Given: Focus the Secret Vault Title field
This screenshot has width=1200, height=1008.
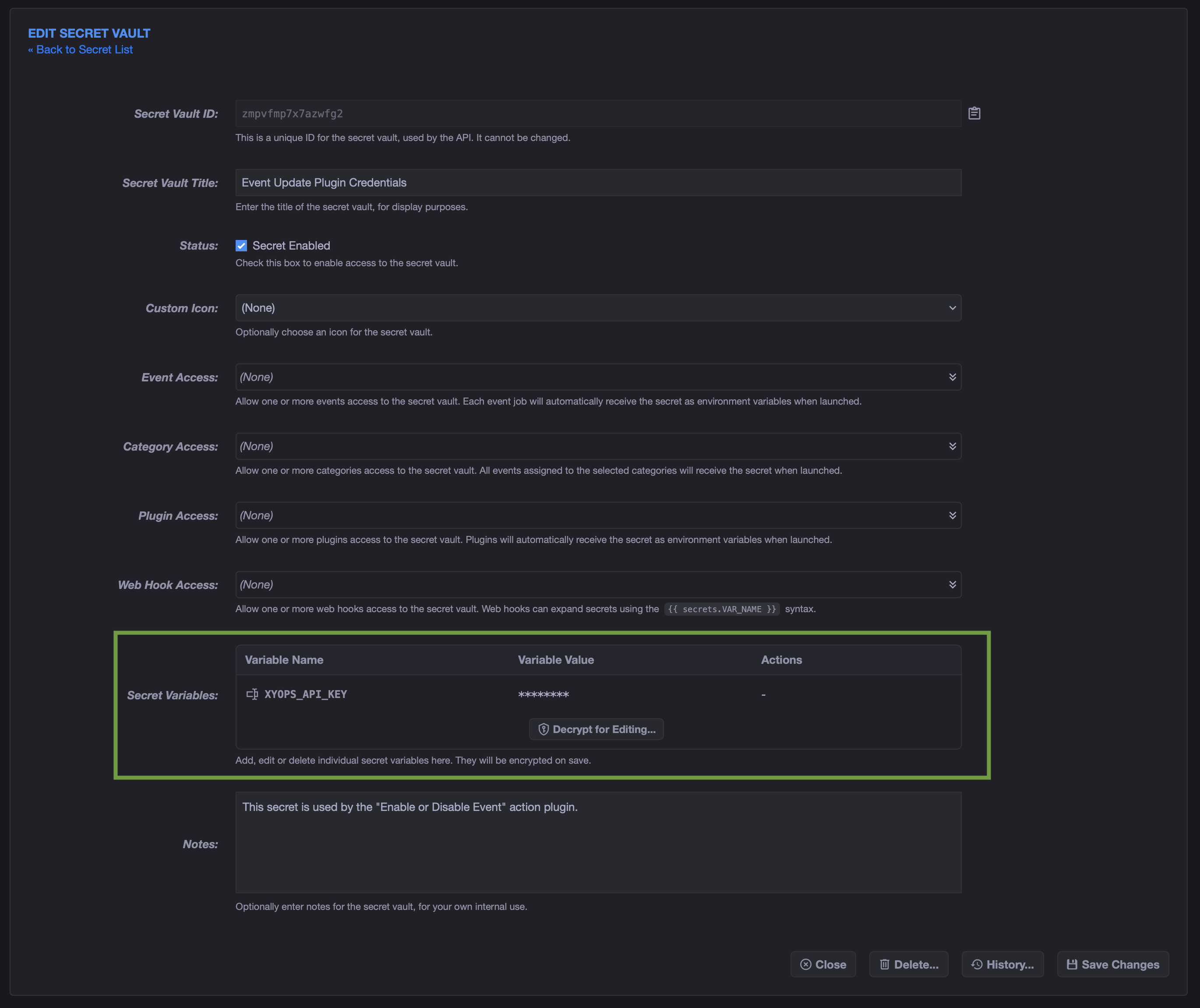Looking at the screenshot, I should click(x=598, y=183).
